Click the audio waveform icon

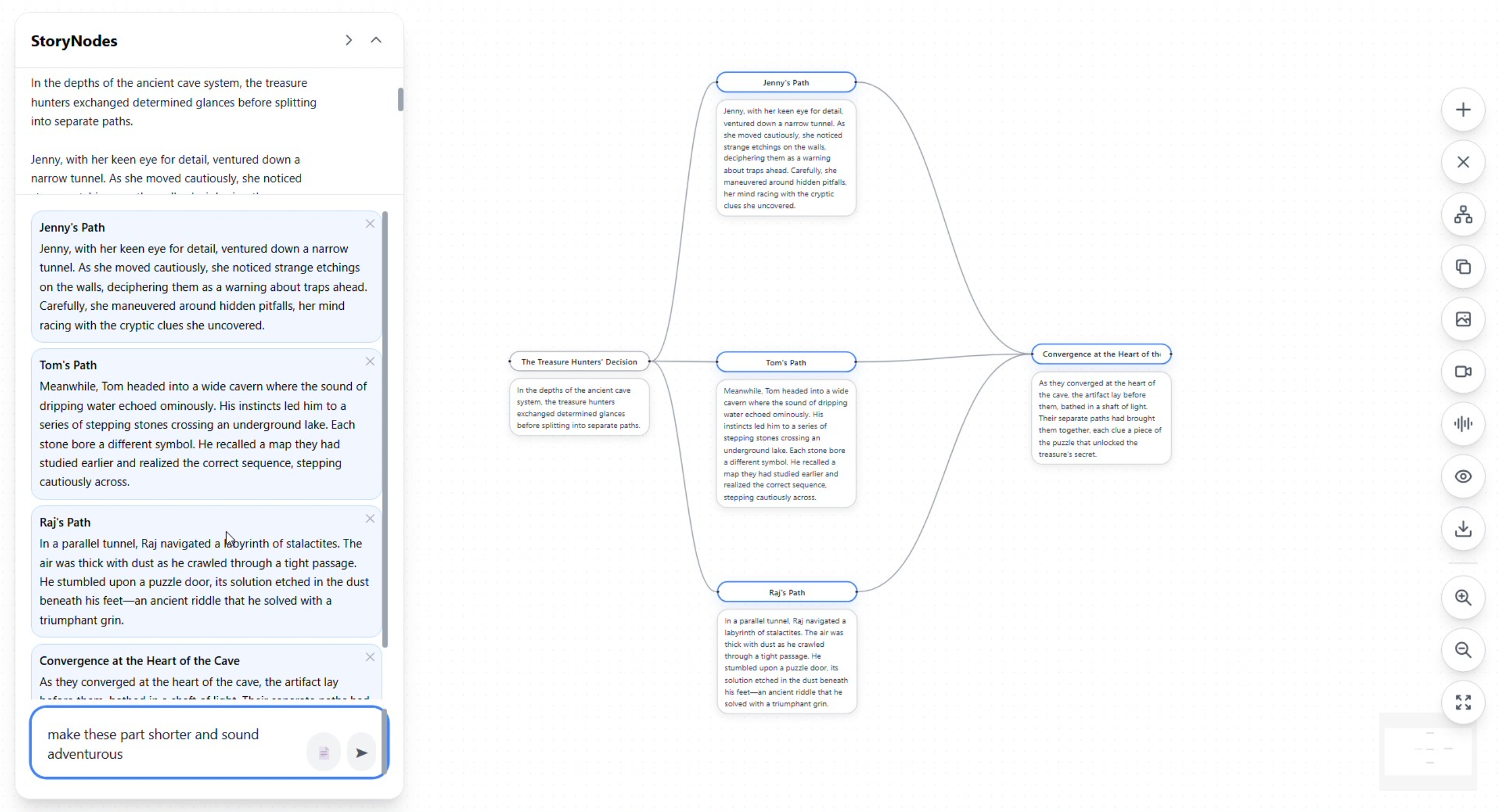1462,424
